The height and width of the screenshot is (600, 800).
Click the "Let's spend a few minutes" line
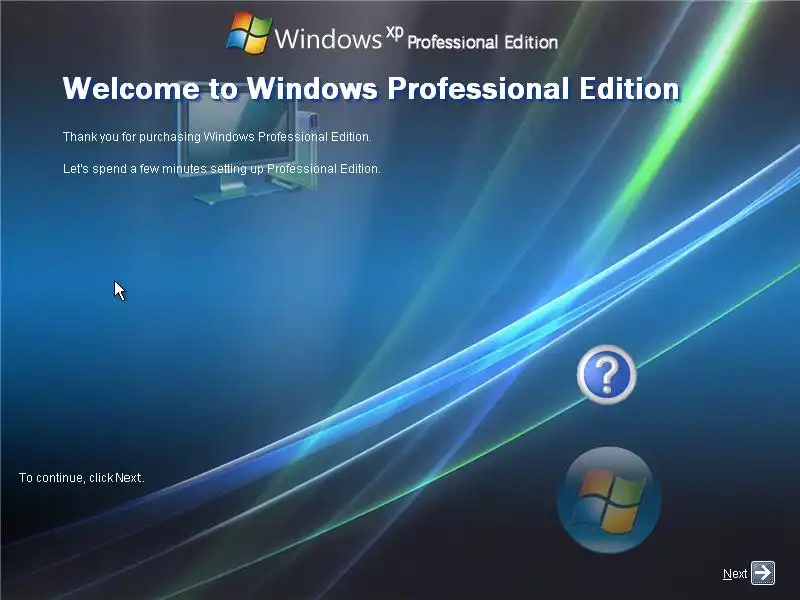(x=221, y=169)
